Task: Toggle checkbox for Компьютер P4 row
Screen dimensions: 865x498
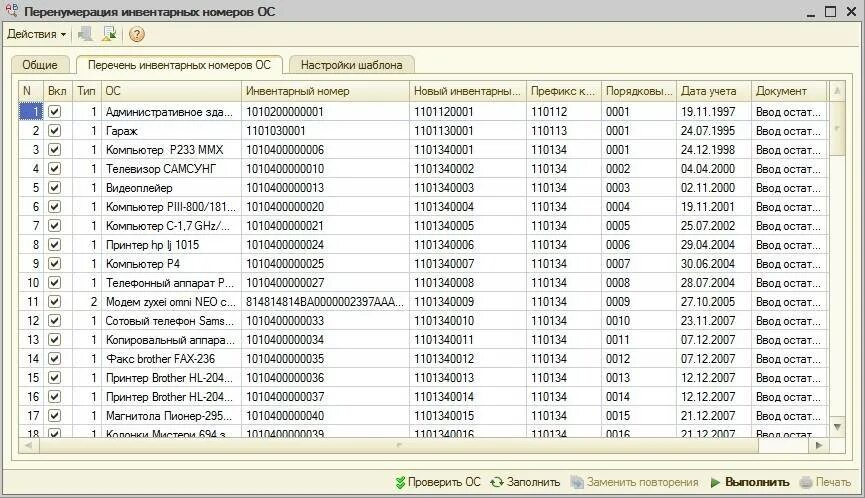Action: (x=55, y=264)
